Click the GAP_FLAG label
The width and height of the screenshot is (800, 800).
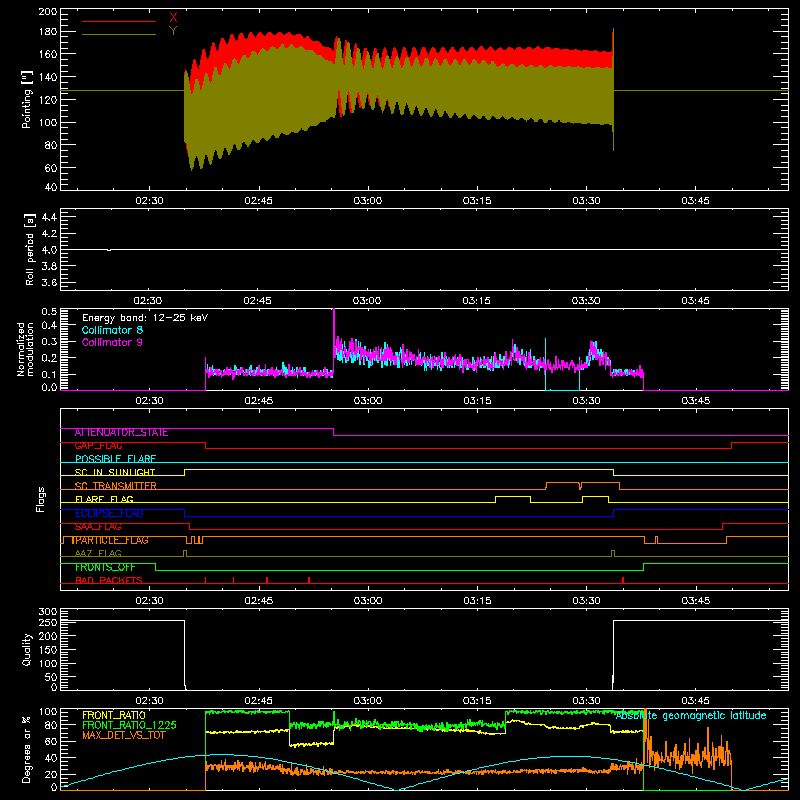[x=98, y=446]
